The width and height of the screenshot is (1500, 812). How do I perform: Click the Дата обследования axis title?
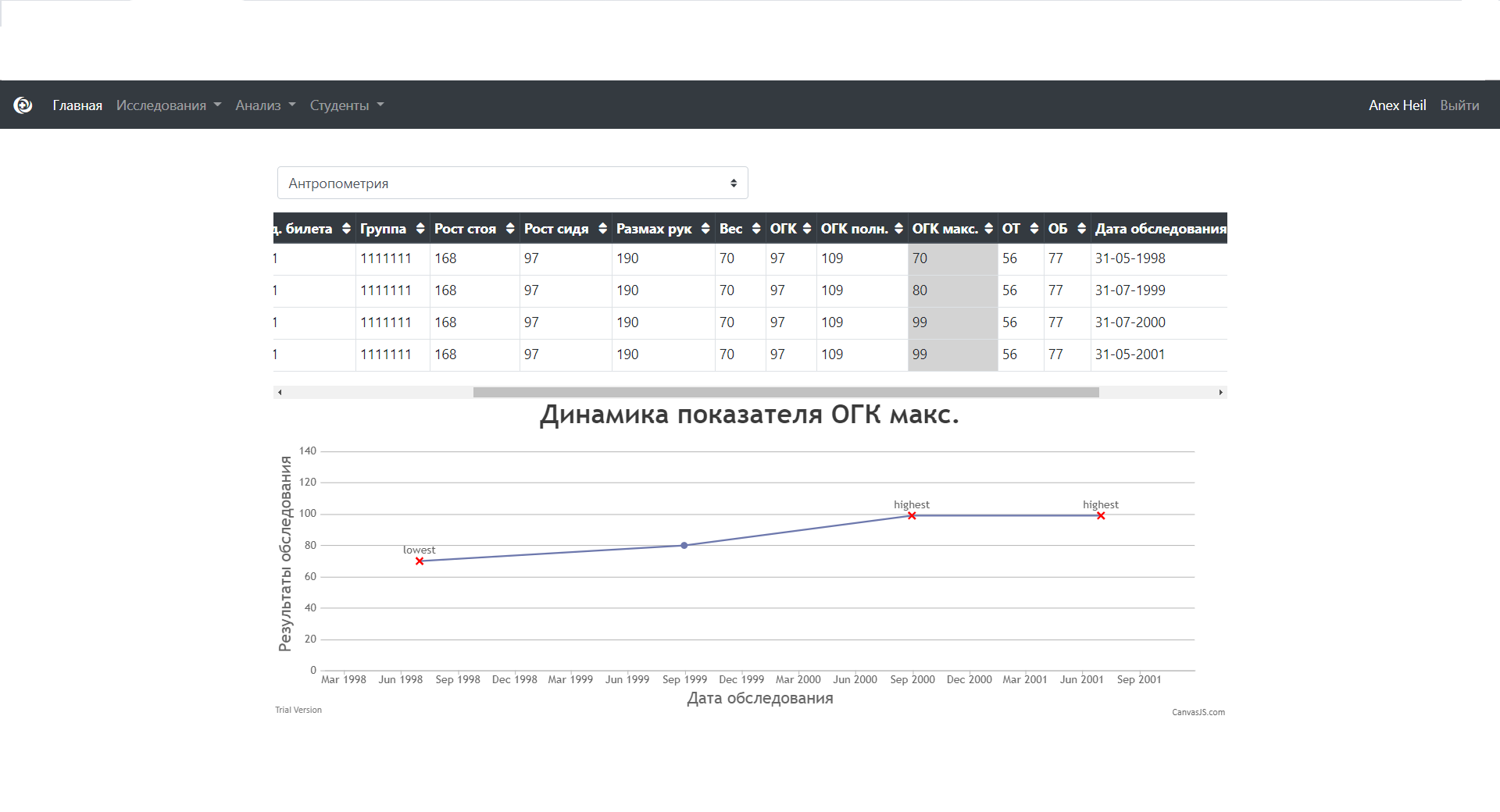(x=760, y=698)
